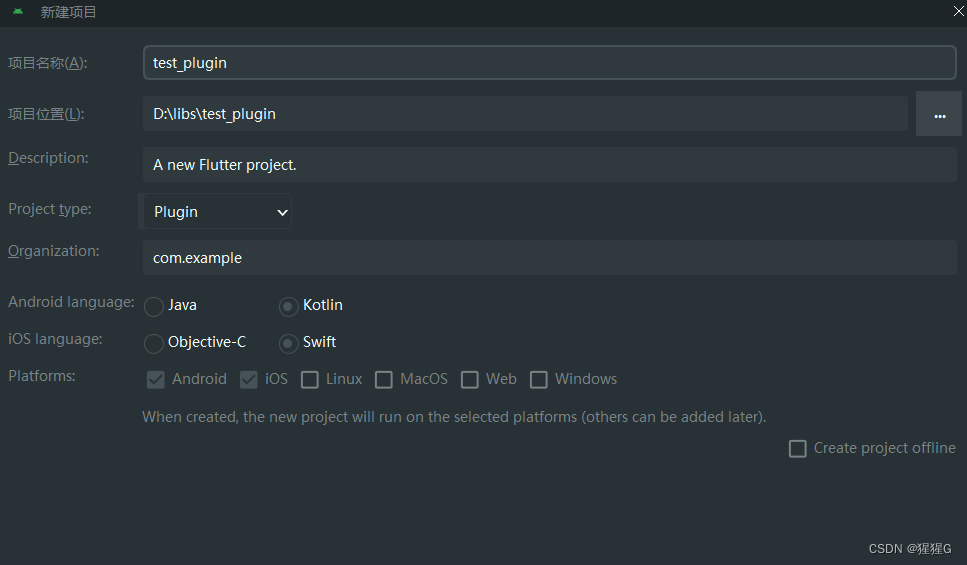Image resolution: width=967 pixels, height=565 pixels.
Task: Toggle the iOS platform checkbox
Action: click(249, 380)
